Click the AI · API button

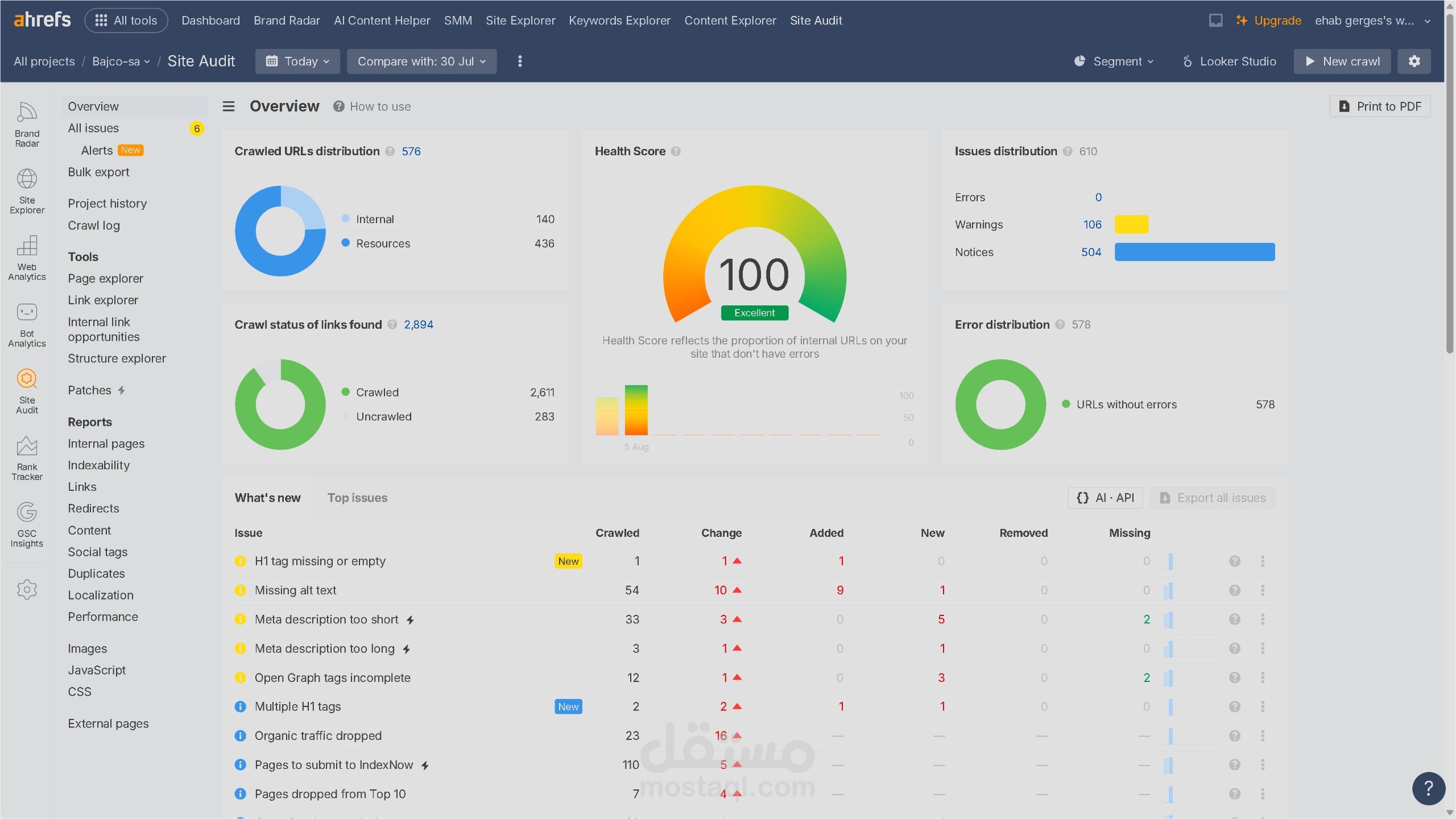coord(1105,498)
